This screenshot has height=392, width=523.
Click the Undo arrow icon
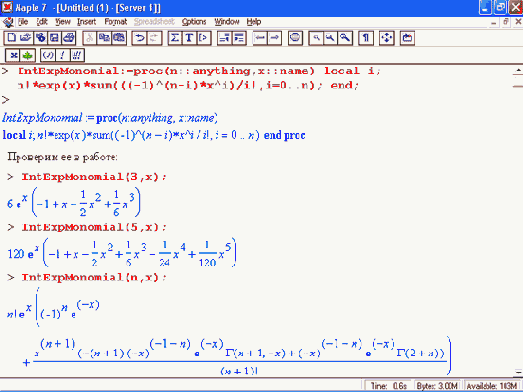tap(140, 38)
